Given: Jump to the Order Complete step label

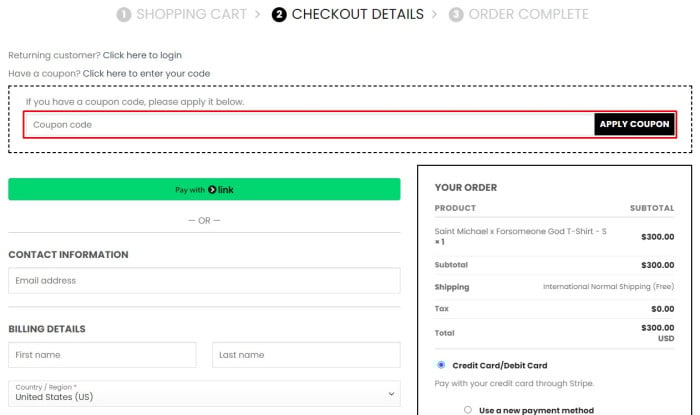Looking at the screenshot, I should tap(528, 15).
